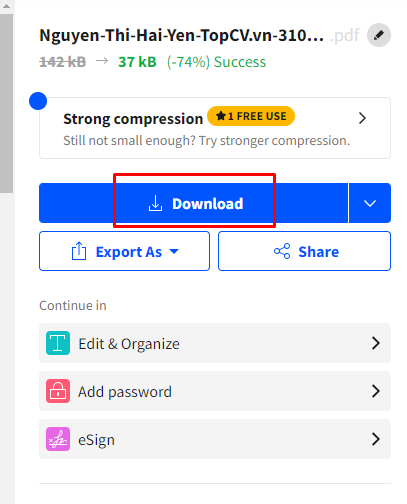Click the download arrow icon
The image size is (407, 504).
(x=155, y=203)
